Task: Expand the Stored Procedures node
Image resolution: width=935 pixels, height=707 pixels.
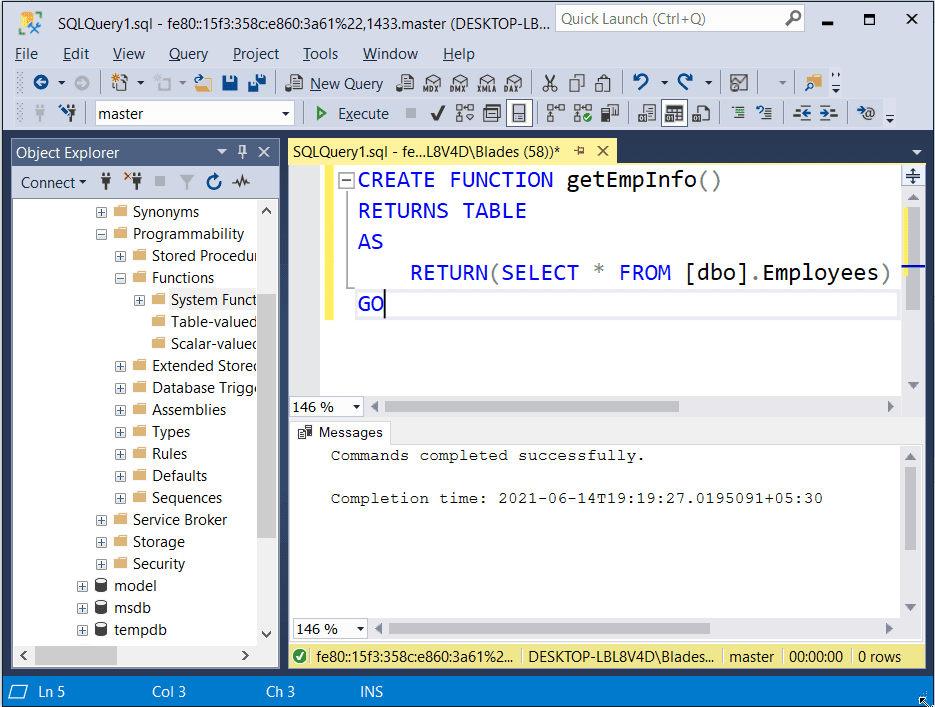Action: tap(120, 255)
